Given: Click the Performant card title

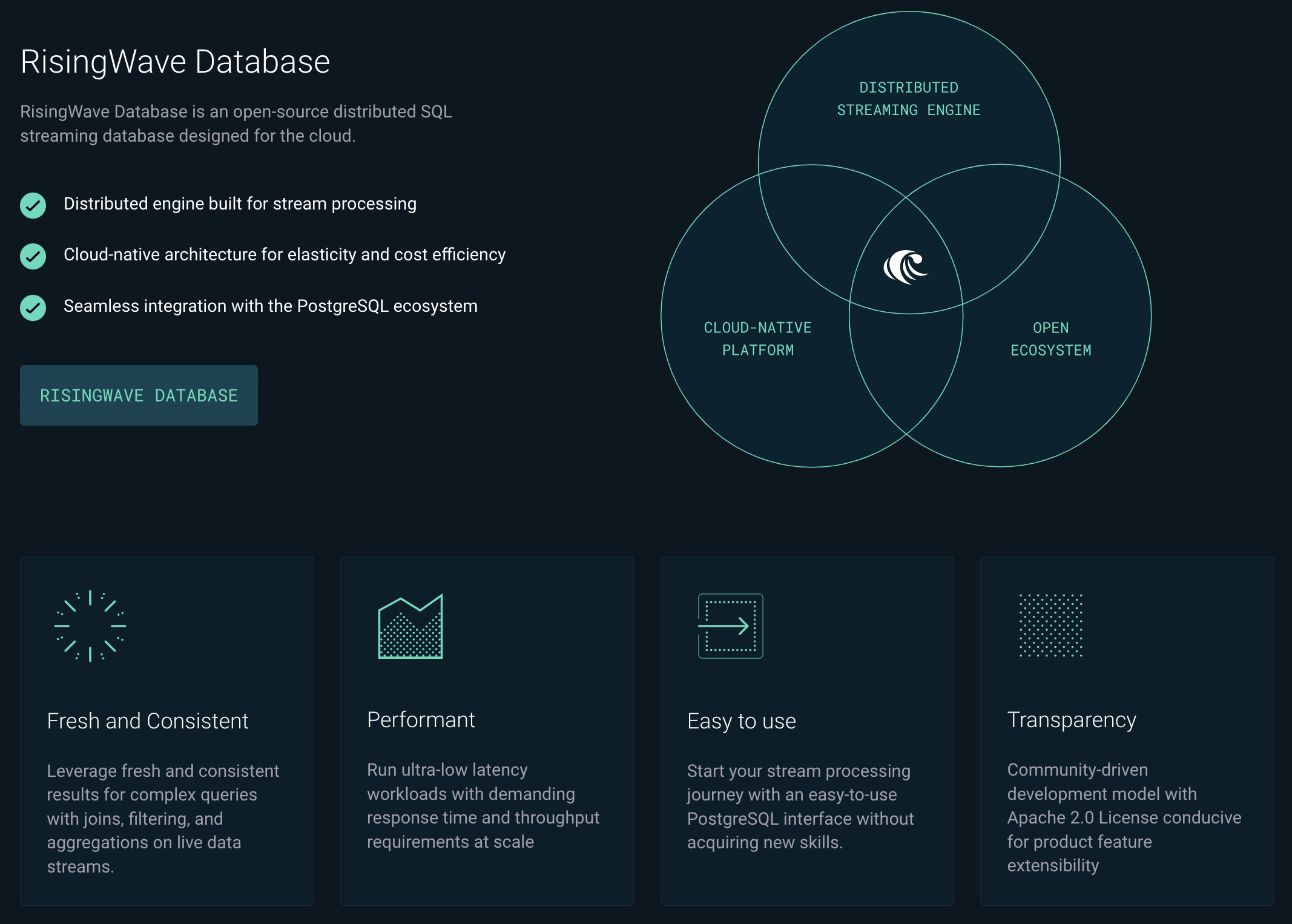Looking at the screenshot, I should (421, 719).
